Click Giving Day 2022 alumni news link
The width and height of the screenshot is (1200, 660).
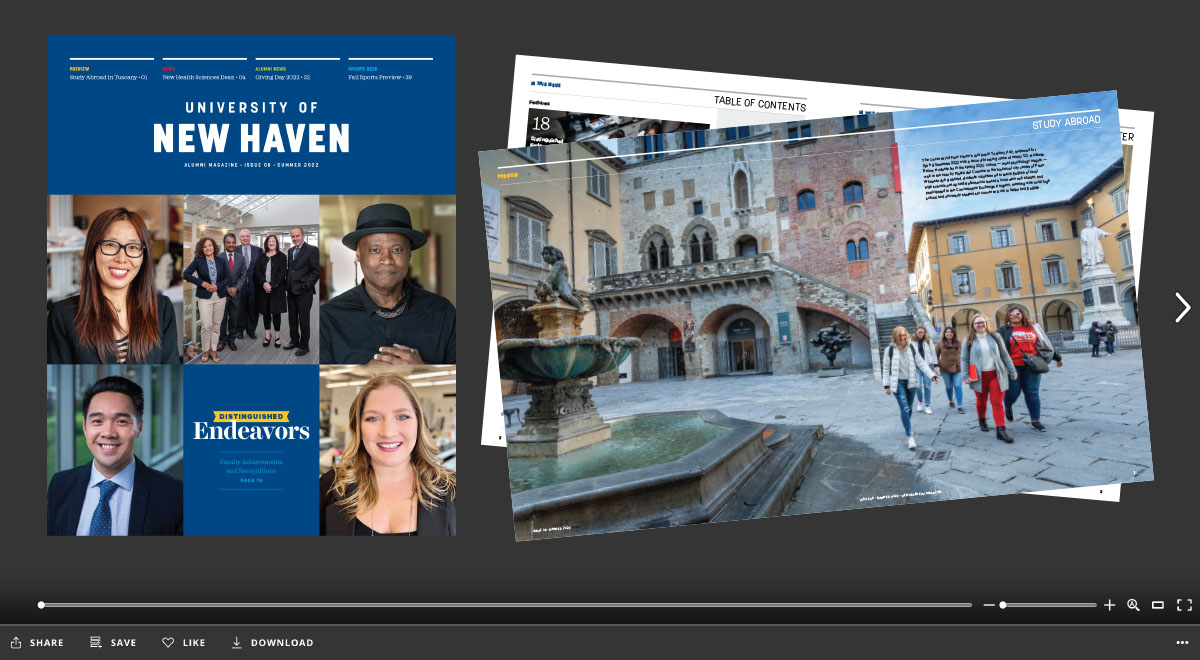[283, 76]
